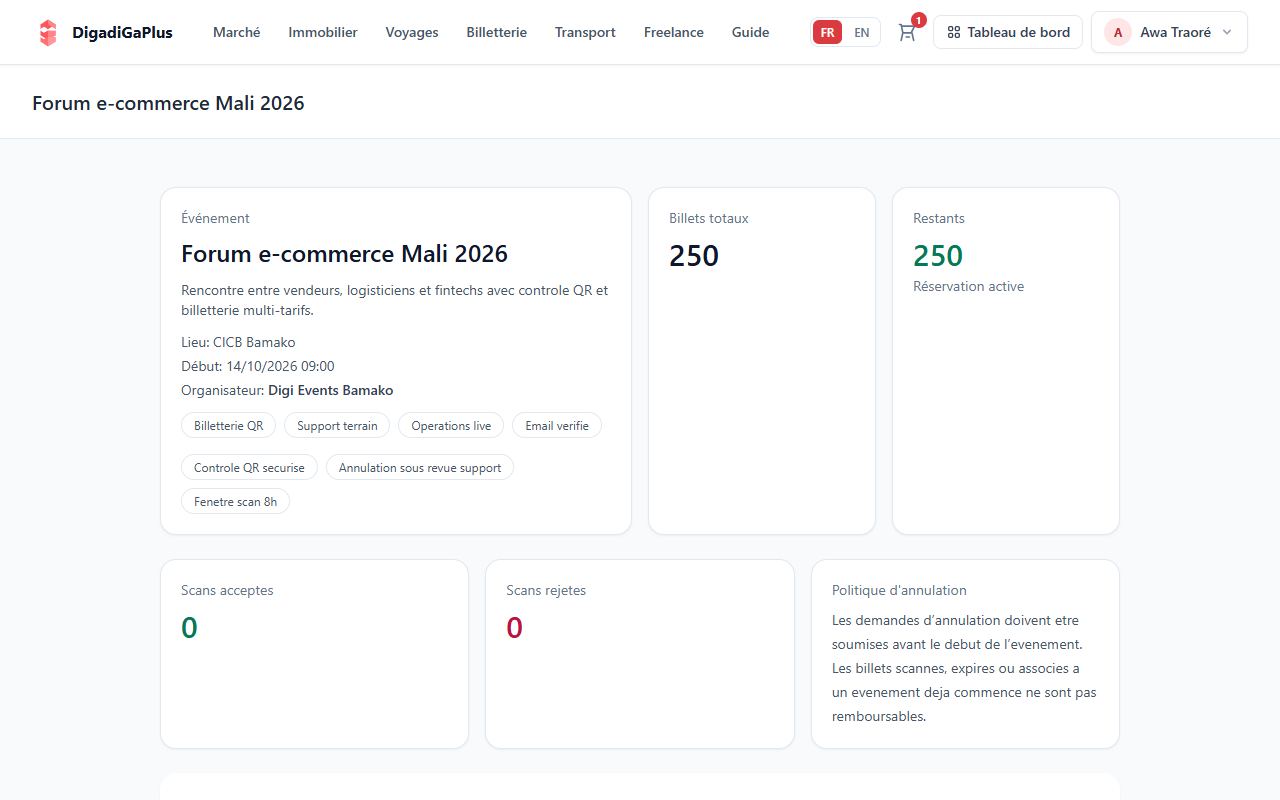Open the shopping cart icon

tap(907, 32)
